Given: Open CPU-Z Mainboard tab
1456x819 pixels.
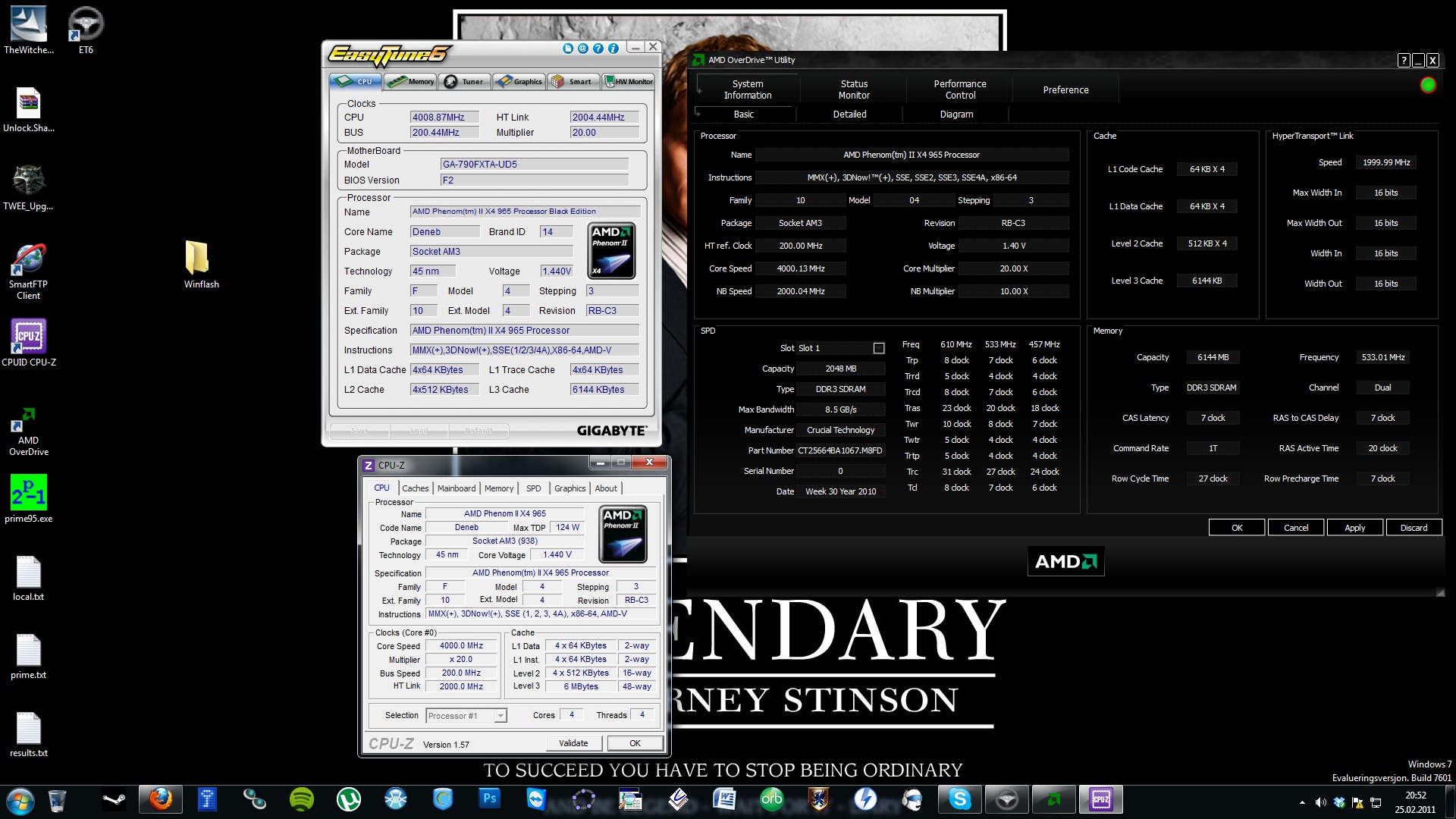Looking at the screenshot, I should click(x=457, y=488).
